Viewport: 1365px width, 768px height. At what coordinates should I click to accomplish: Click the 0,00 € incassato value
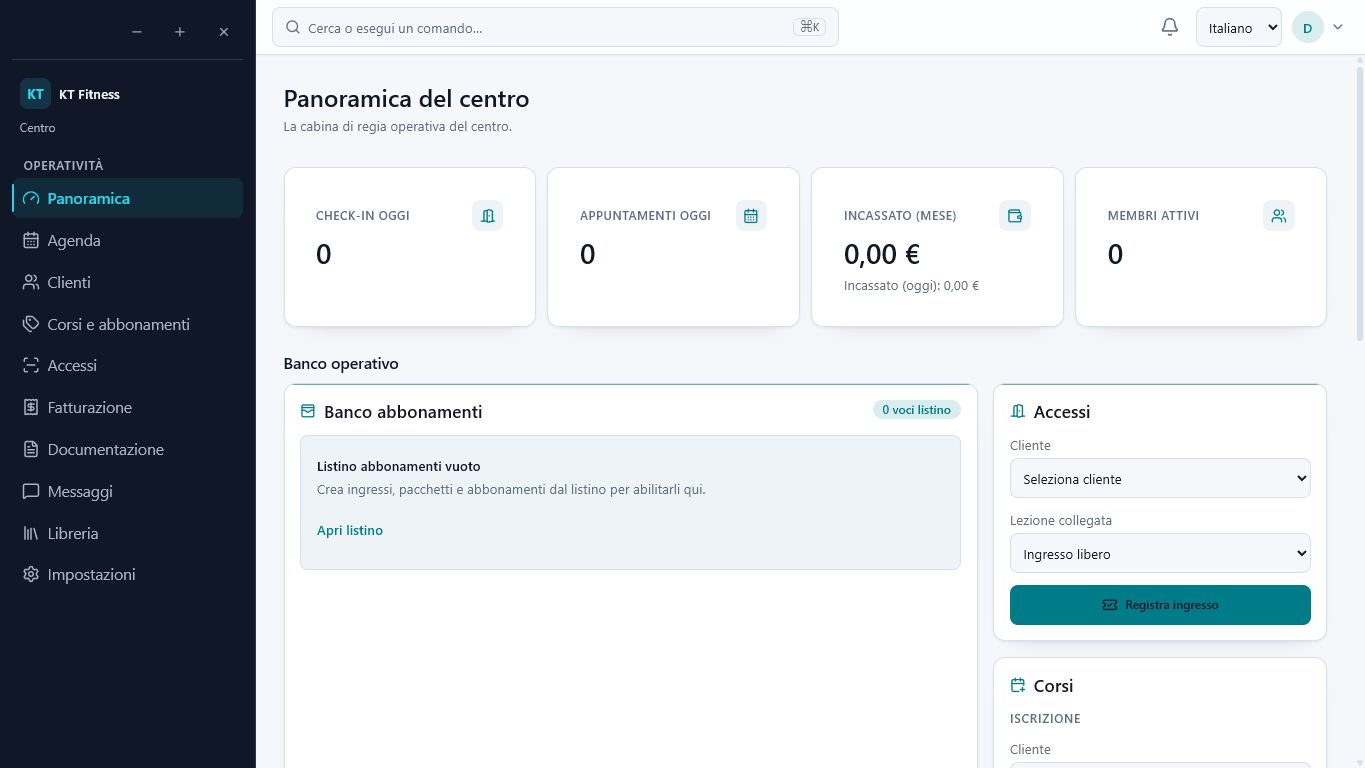click(882, 254)
